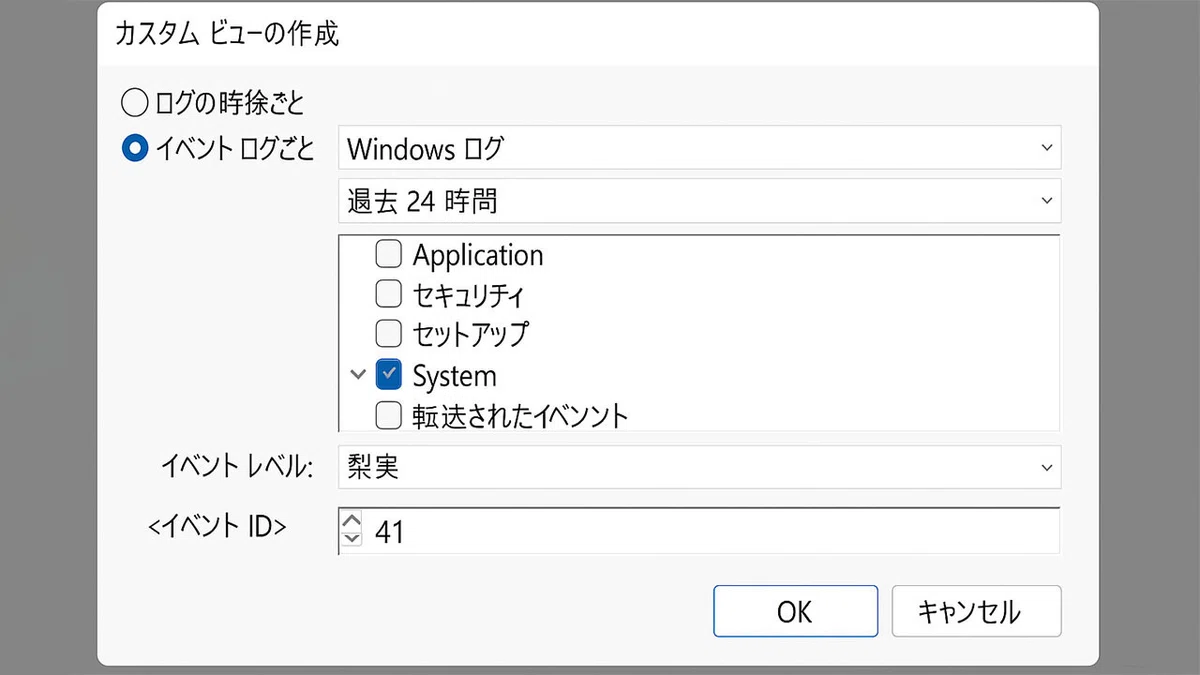Click the カスタム ビューの作成 dialog title
Screen dimensions: 1200x675
click(227, 33)
